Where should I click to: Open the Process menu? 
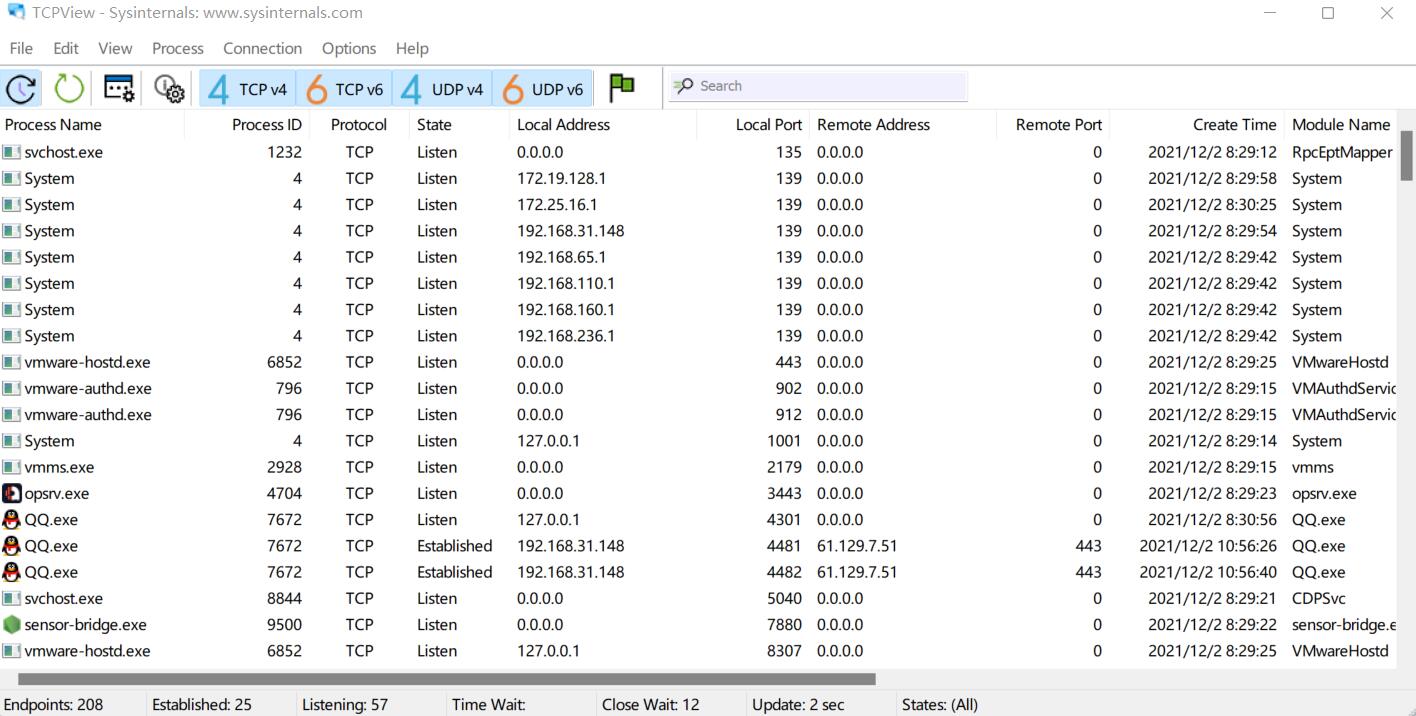point(178,48)
